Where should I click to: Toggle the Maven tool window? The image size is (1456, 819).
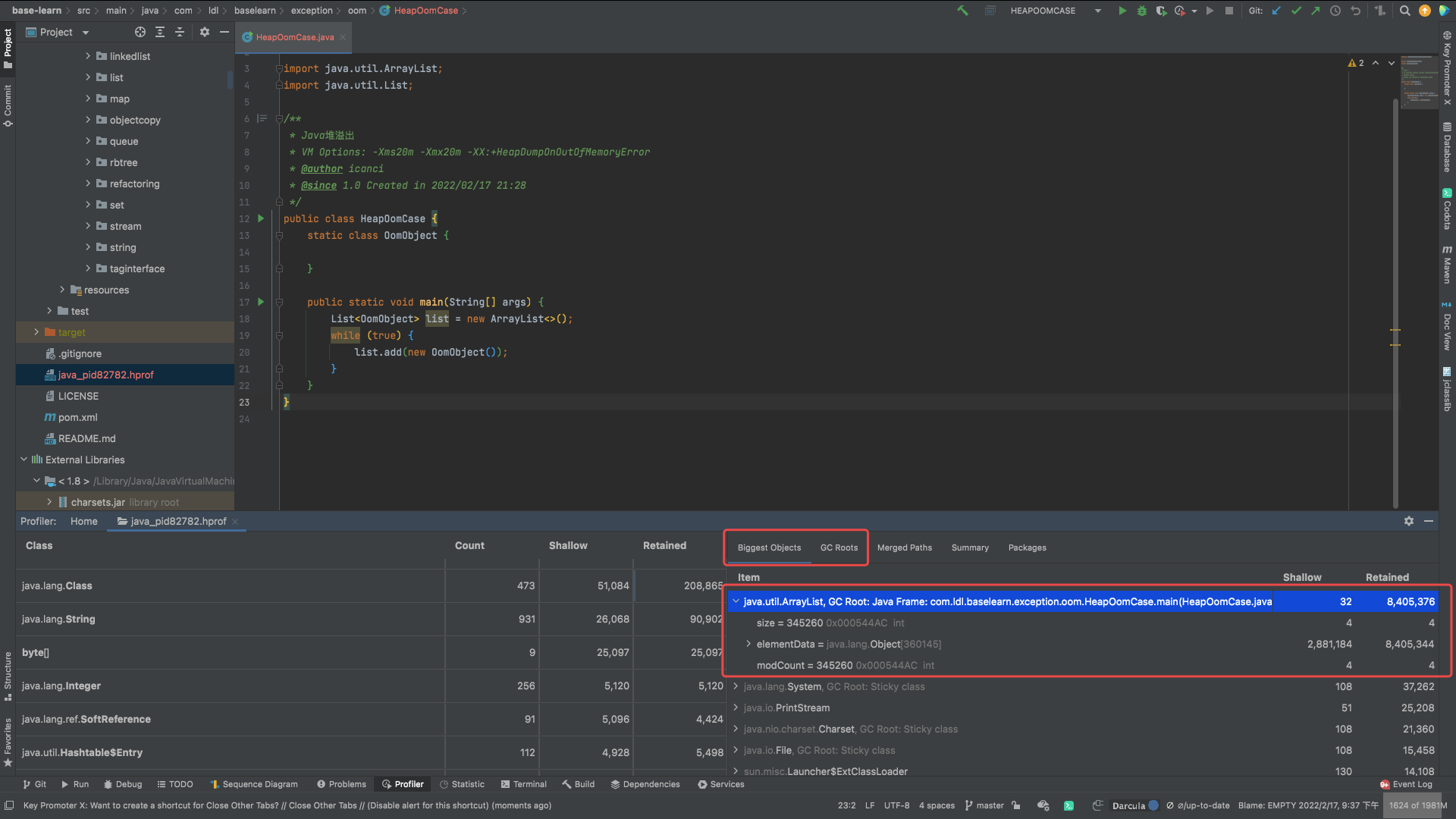click(1447, 265)
